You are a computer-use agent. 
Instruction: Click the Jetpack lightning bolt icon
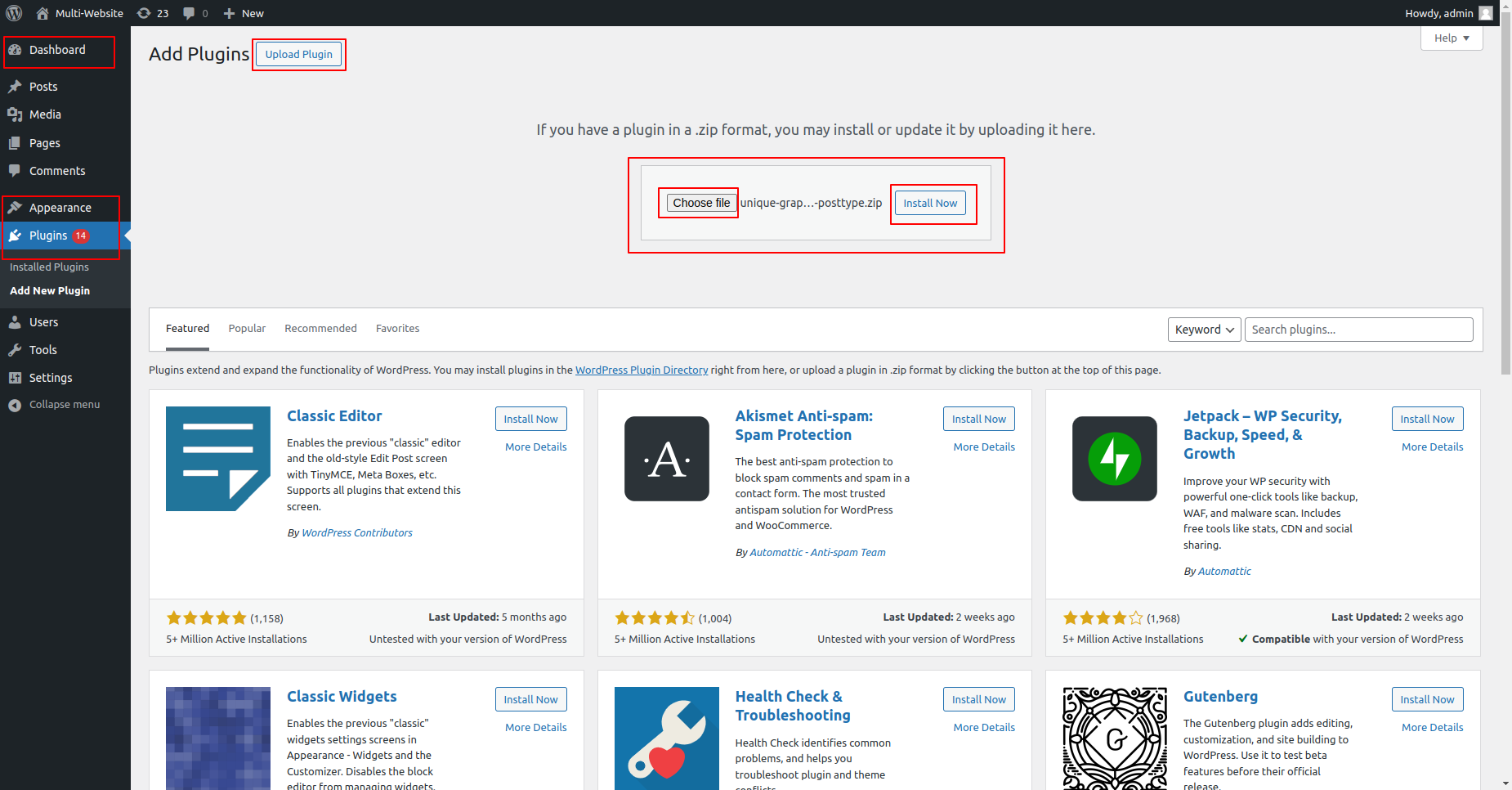pos(1114,459)
